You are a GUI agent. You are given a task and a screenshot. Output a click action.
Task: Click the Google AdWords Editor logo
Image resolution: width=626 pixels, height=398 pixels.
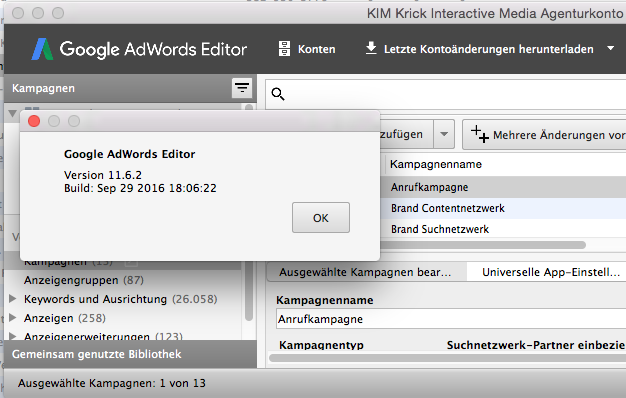[x=139, y=49]
